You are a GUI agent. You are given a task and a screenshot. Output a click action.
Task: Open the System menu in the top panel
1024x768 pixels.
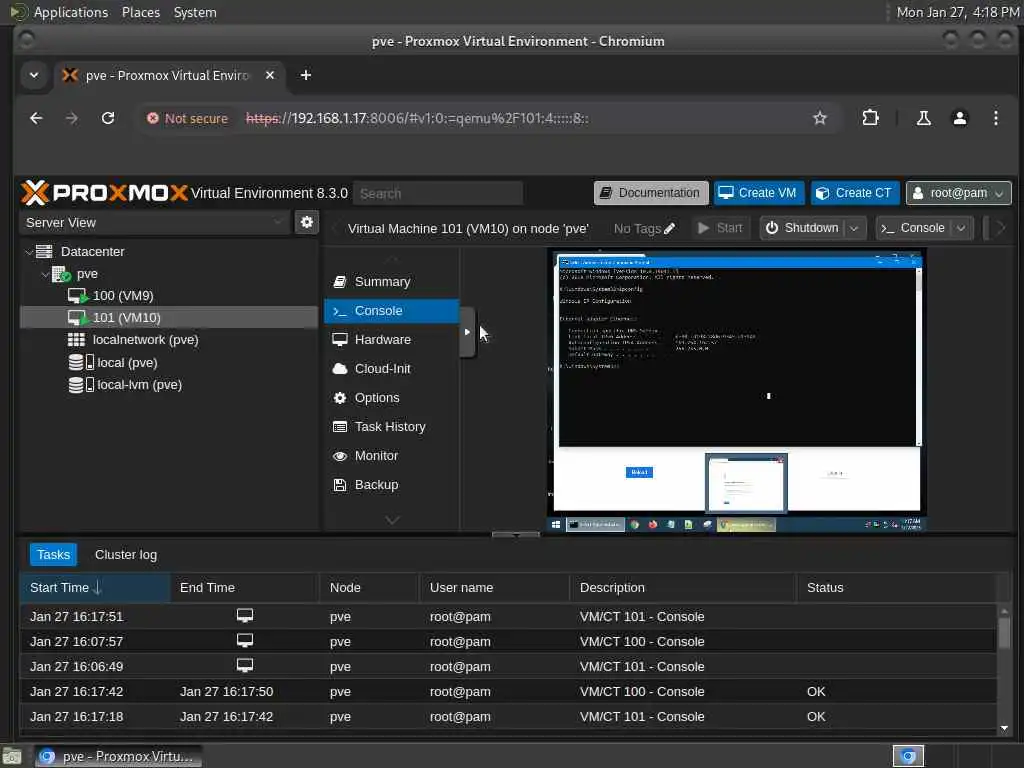(x=195, y=12)
